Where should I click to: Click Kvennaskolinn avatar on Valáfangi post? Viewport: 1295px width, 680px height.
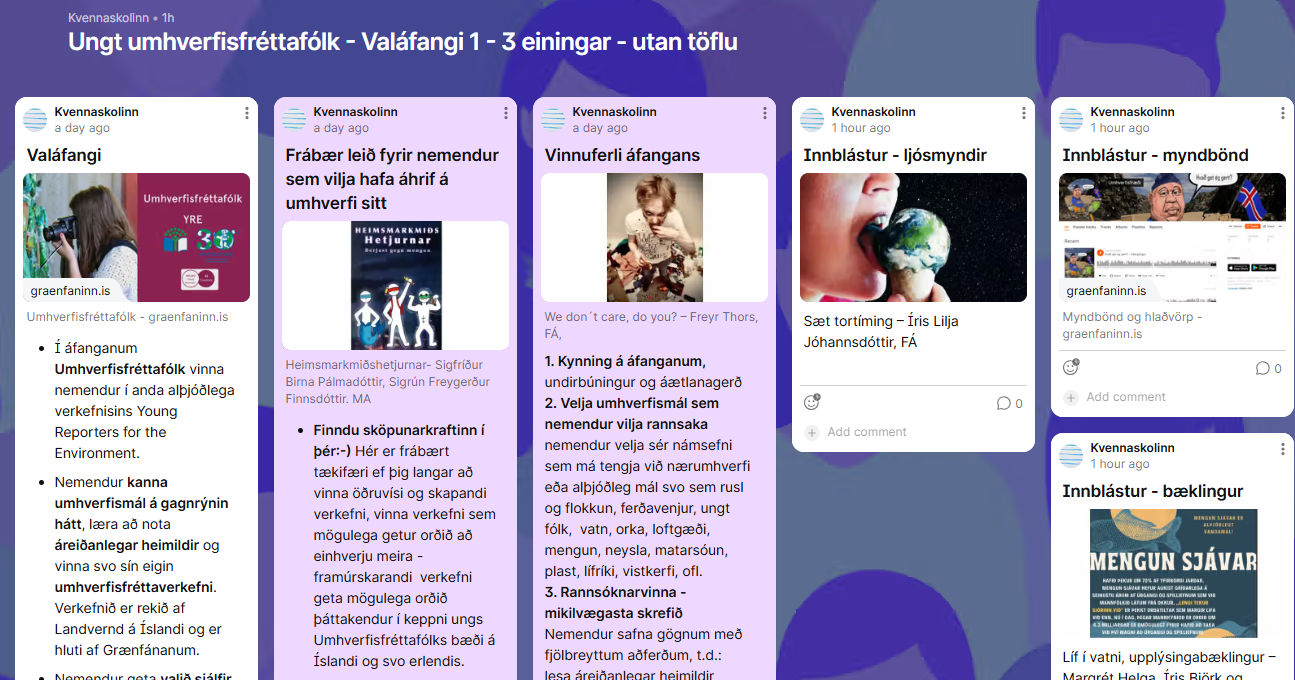tap(35, 120)
